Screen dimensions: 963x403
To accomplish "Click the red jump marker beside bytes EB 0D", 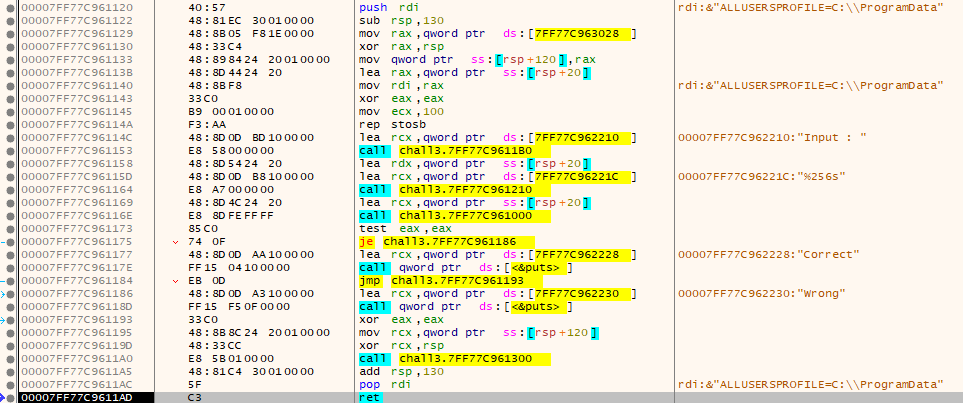I will pos(177,281).
